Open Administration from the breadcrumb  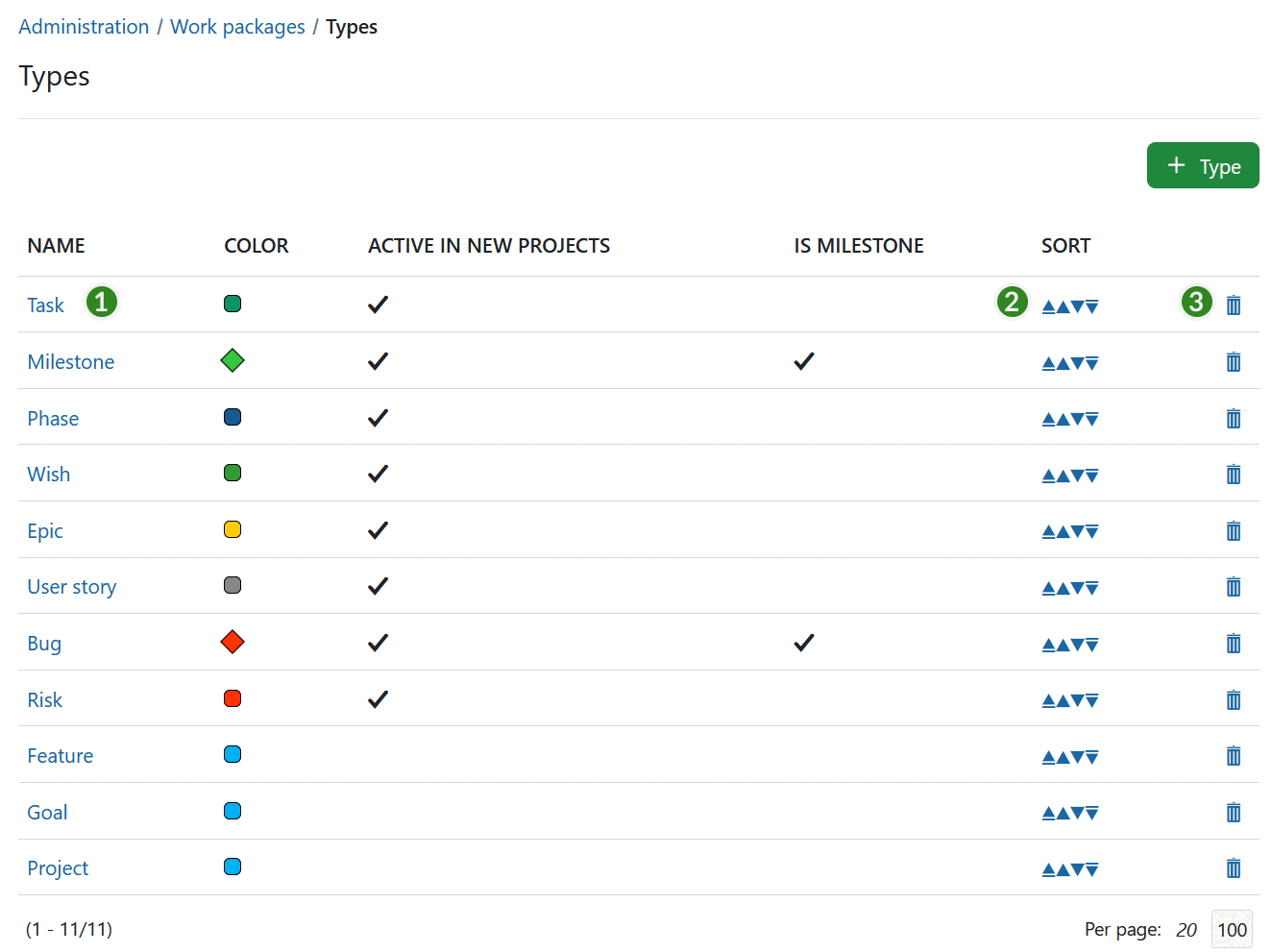(x=84, y=26)
